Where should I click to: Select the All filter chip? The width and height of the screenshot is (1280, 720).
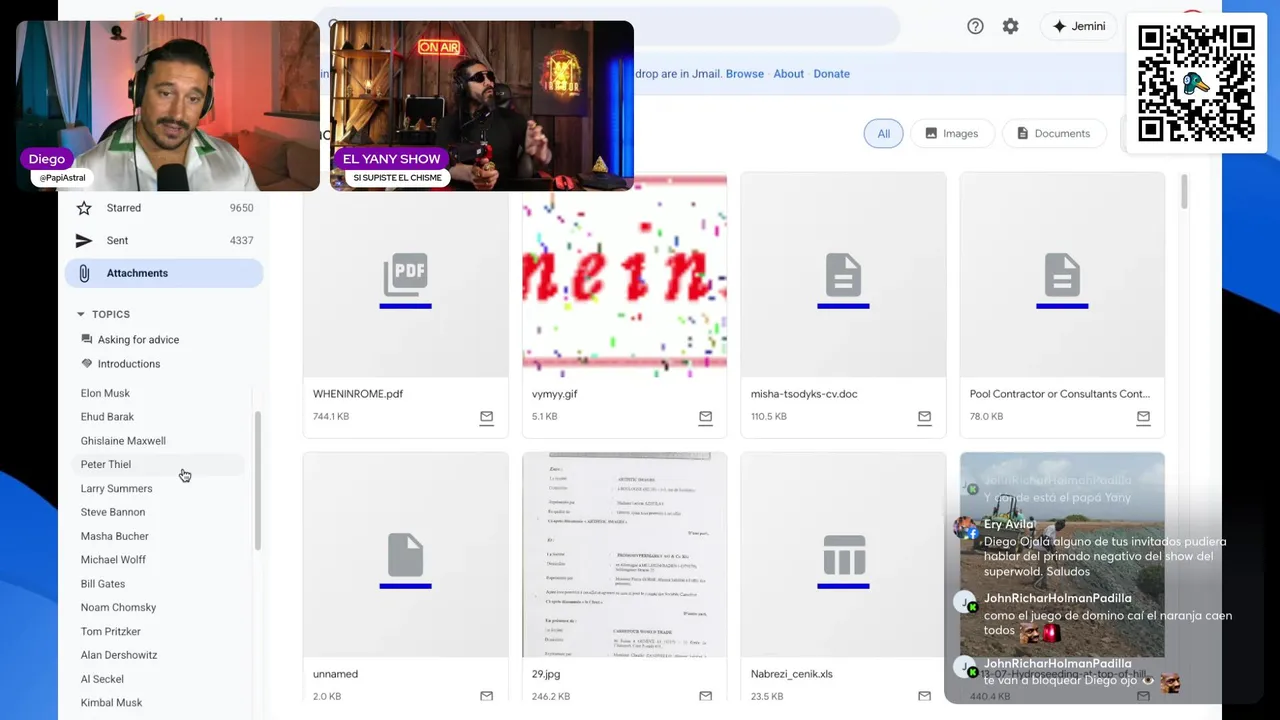point(884,133)
